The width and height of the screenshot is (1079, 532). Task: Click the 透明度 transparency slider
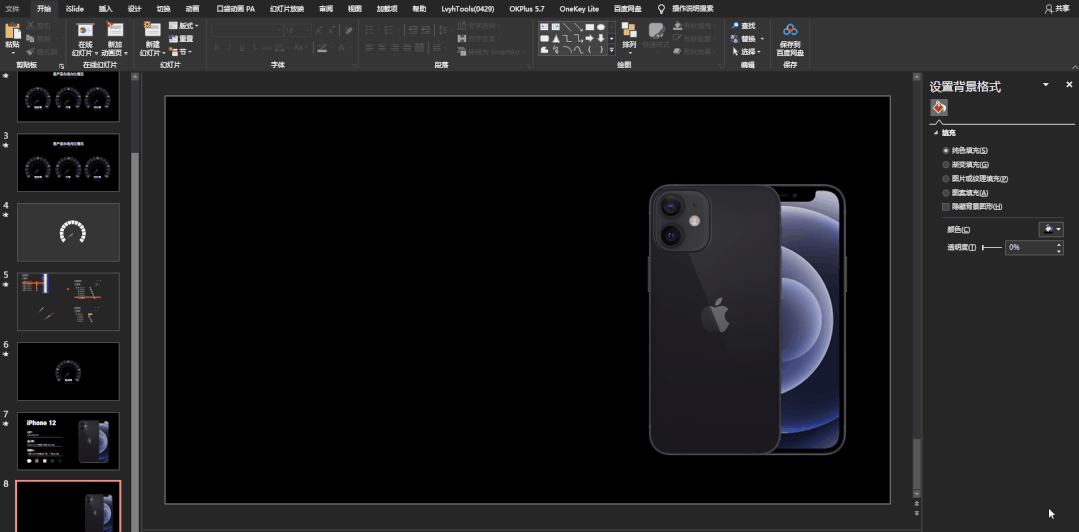point(992,247)
